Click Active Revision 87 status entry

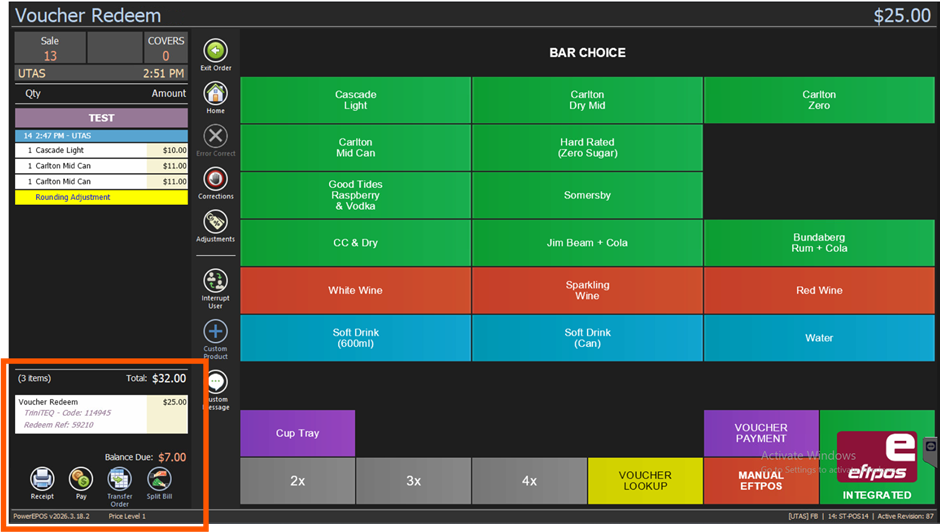[x=905, y=516]
